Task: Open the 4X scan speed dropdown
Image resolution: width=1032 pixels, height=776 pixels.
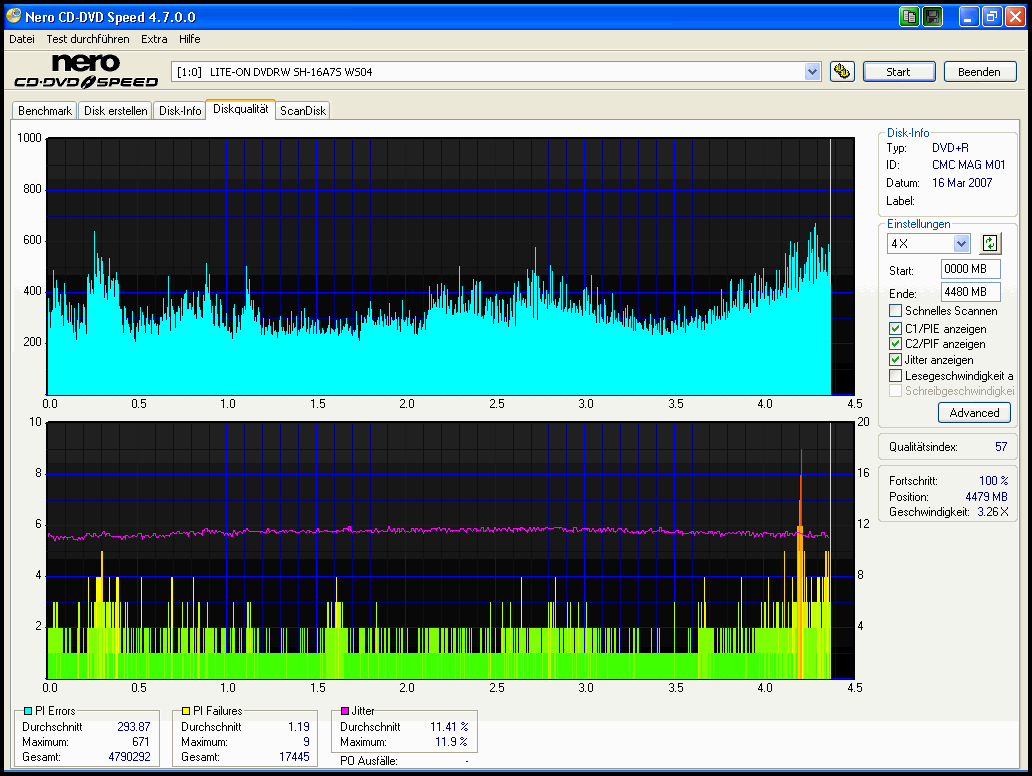Action: (961, 243)
